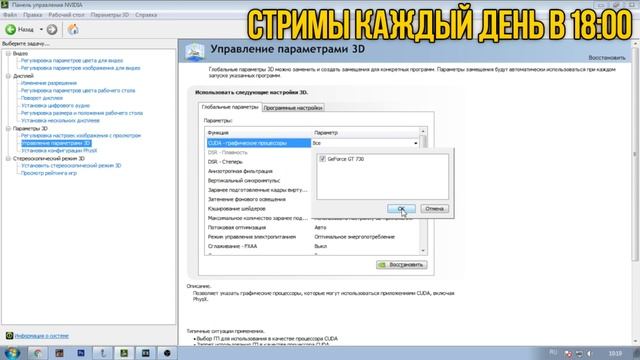Viewport: 640px width, 360px height.
Task: Click the grey Forward arrow icon
Action: pos(52,29)
